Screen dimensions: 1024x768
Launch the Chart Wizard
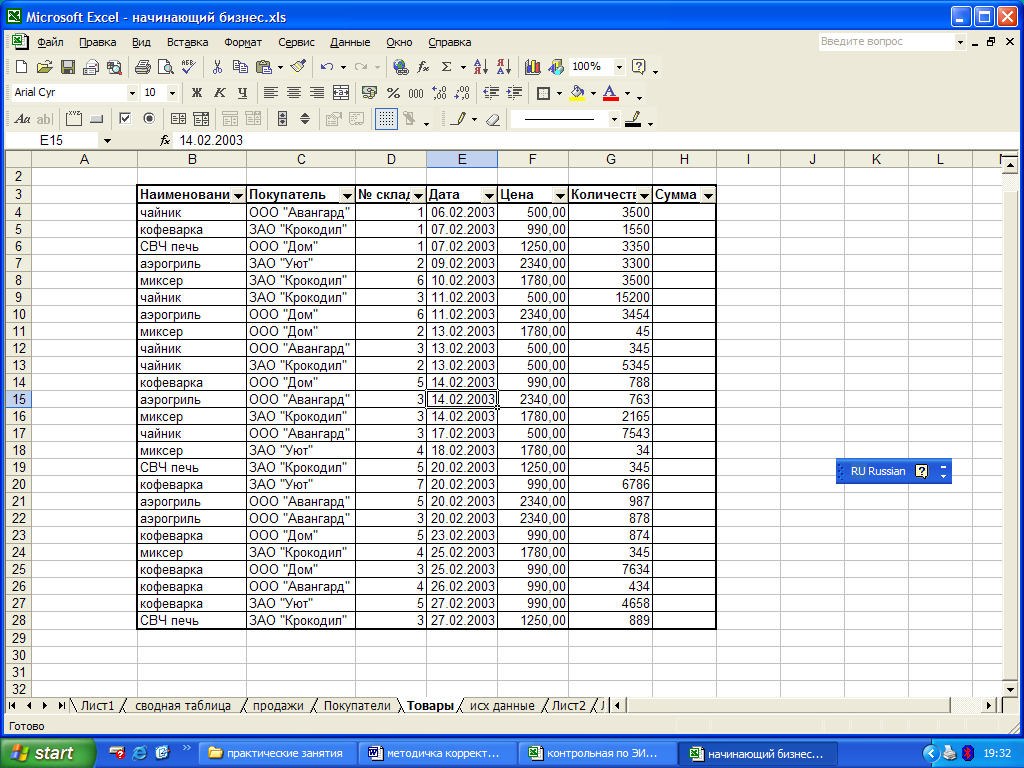533,67
